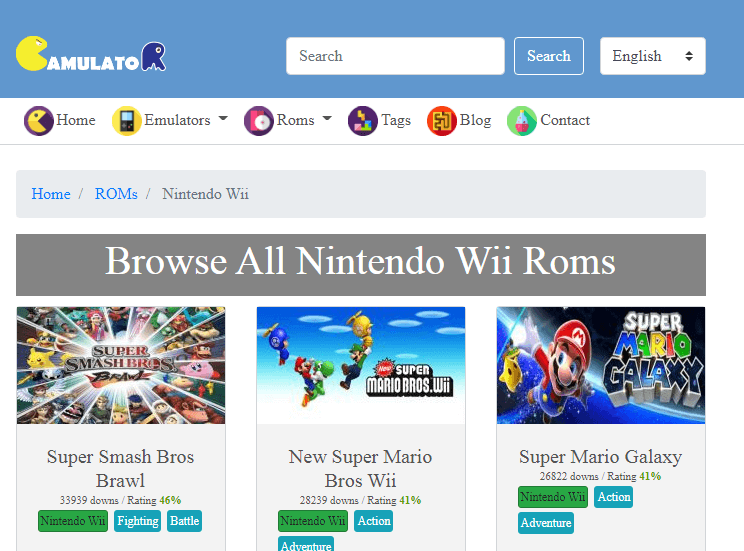Open the Contact page
The width and height of the screenshot is (744, 551).
(565, 120)
